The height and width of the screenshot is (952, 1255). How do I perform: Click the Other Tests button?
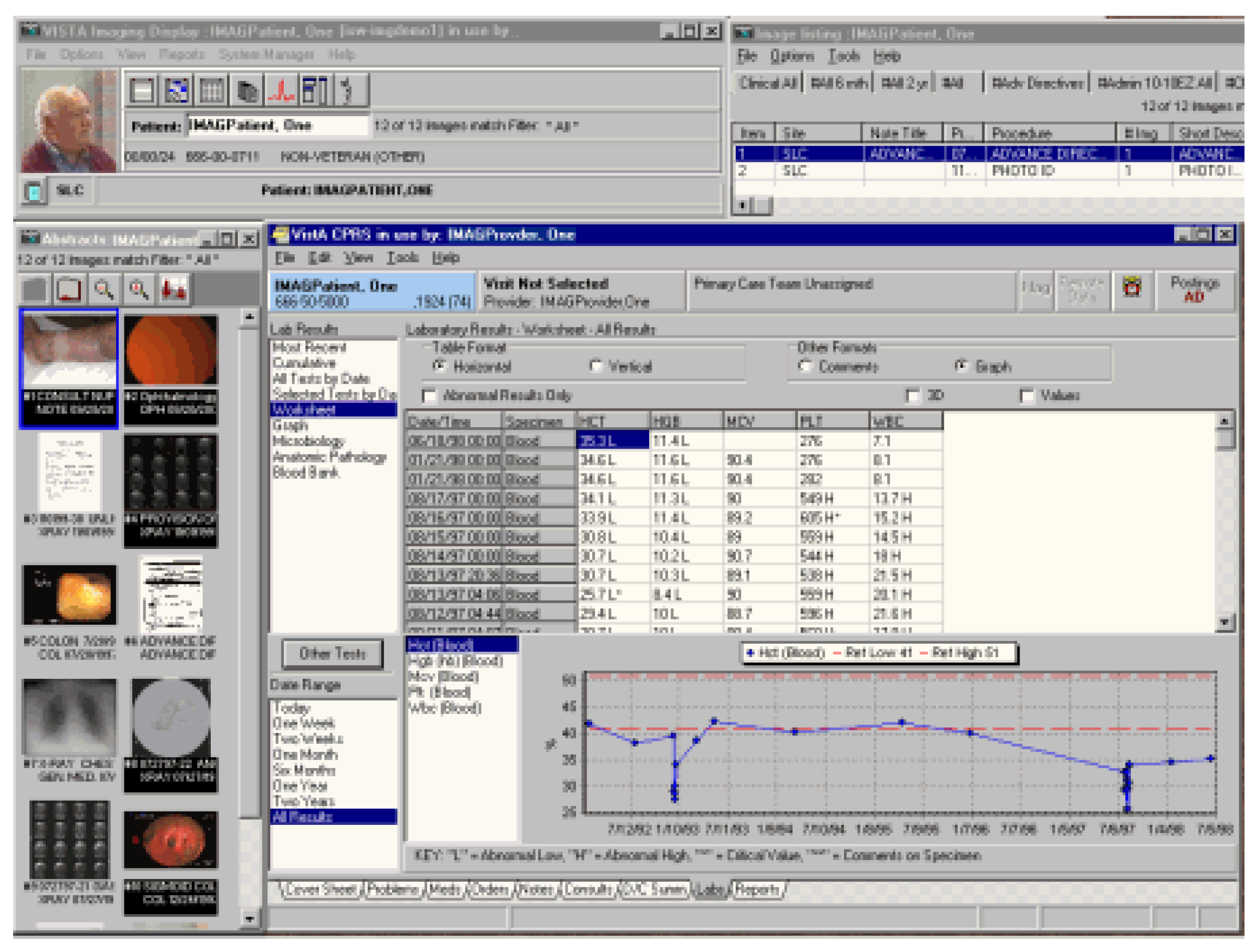click(333, 654)
